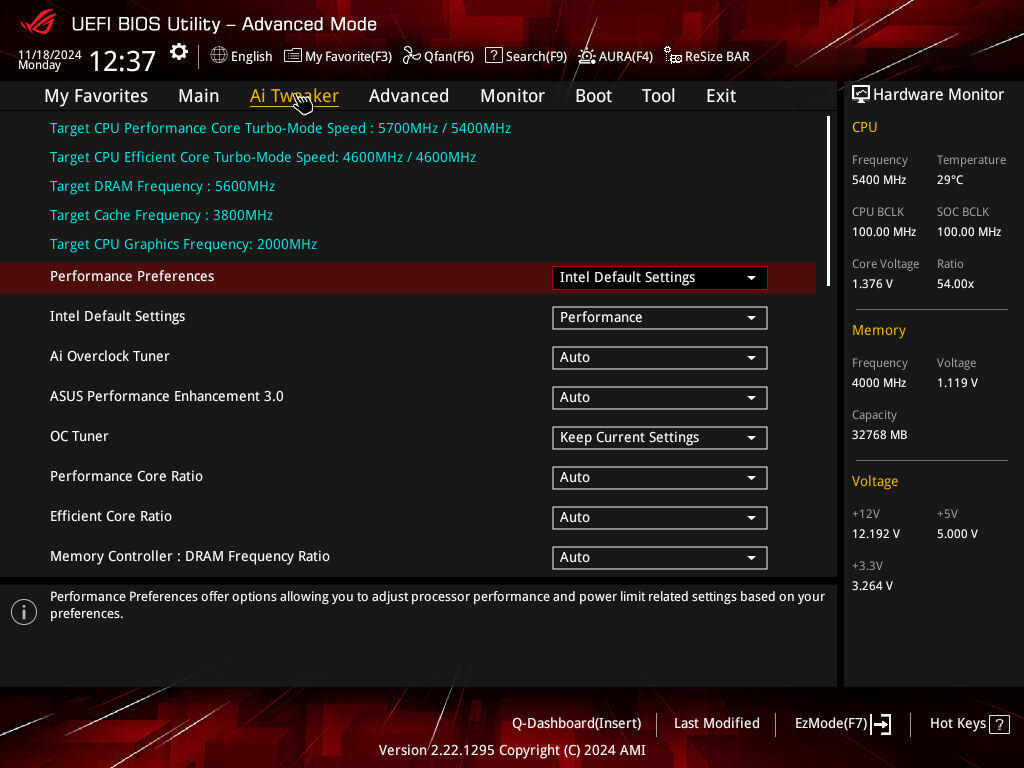
Task: Open Q-Dashboard(Insert)
Action: [577, 723]
